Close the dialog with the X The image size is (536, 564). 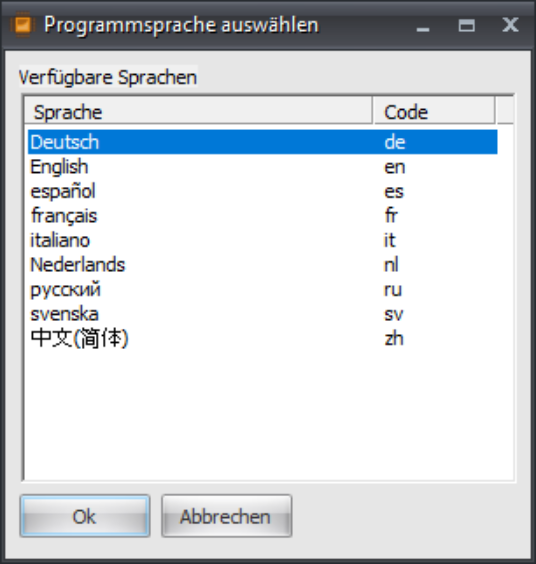click(510, 25)
